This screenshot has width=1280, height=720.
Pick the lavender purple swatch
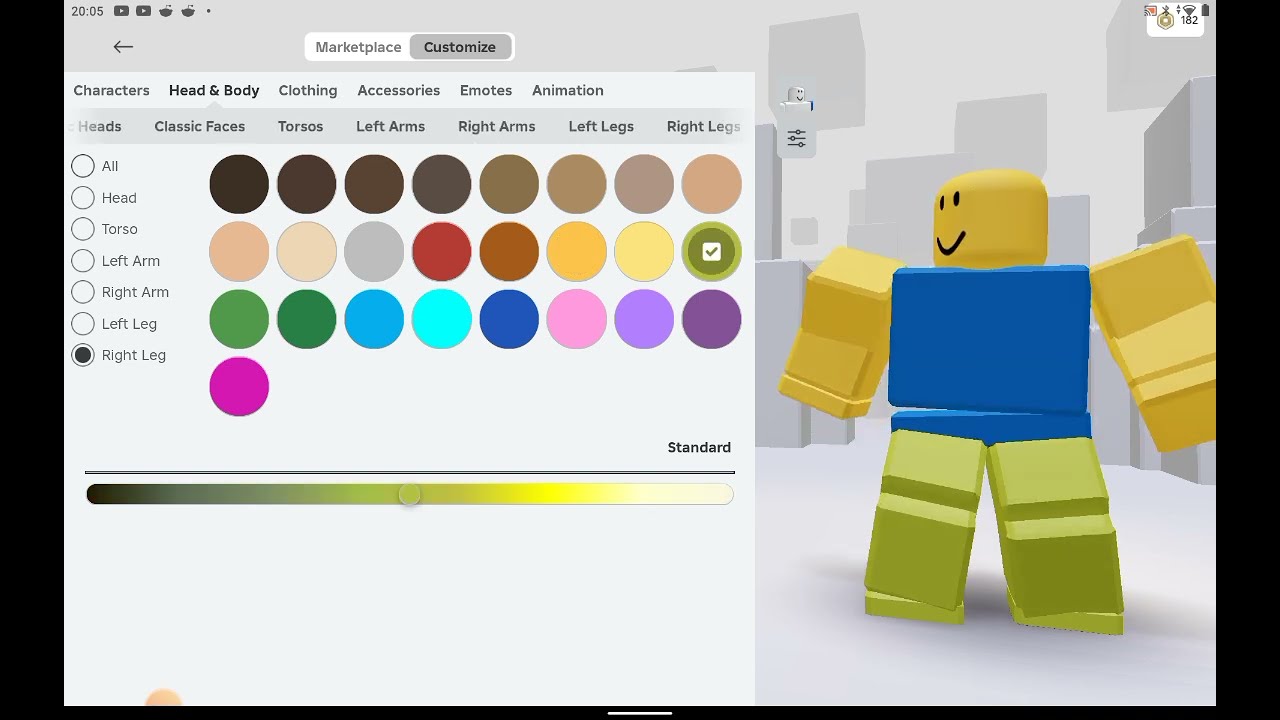click(x=644, y=319)
